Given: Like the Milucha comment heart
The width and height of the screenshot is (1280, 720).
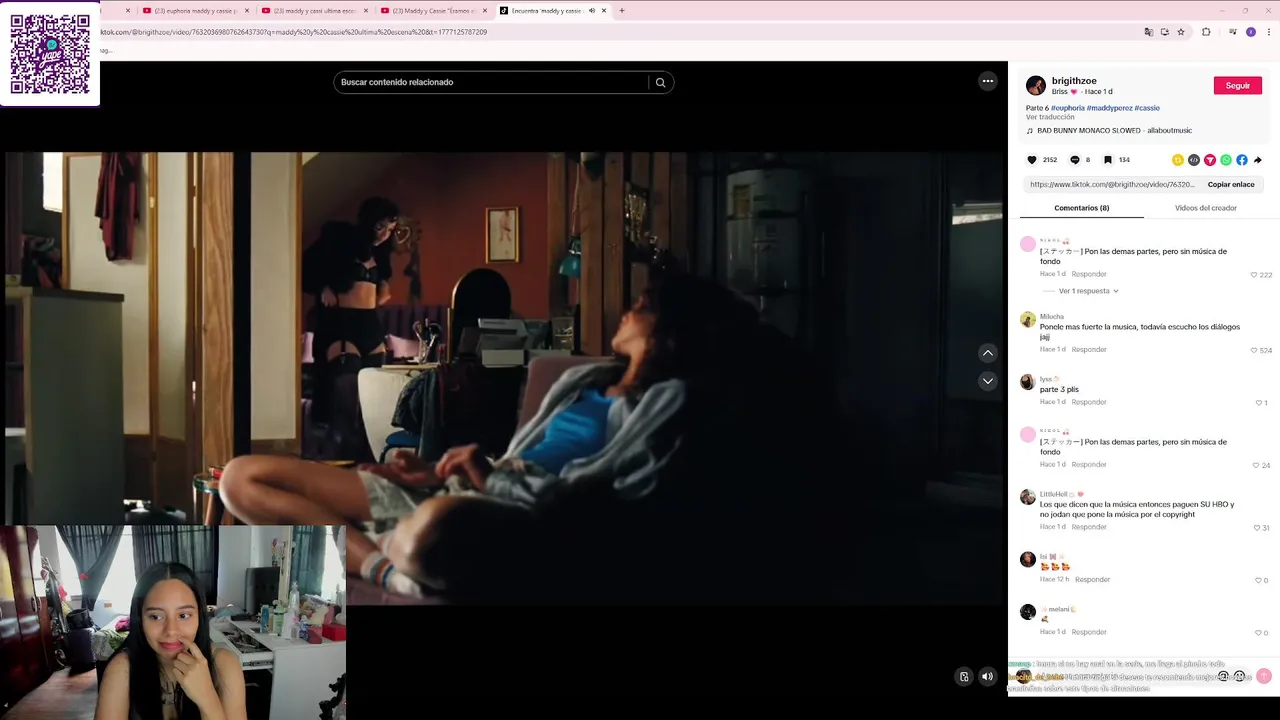Looking at the screenshot, I should point(1254,351).
